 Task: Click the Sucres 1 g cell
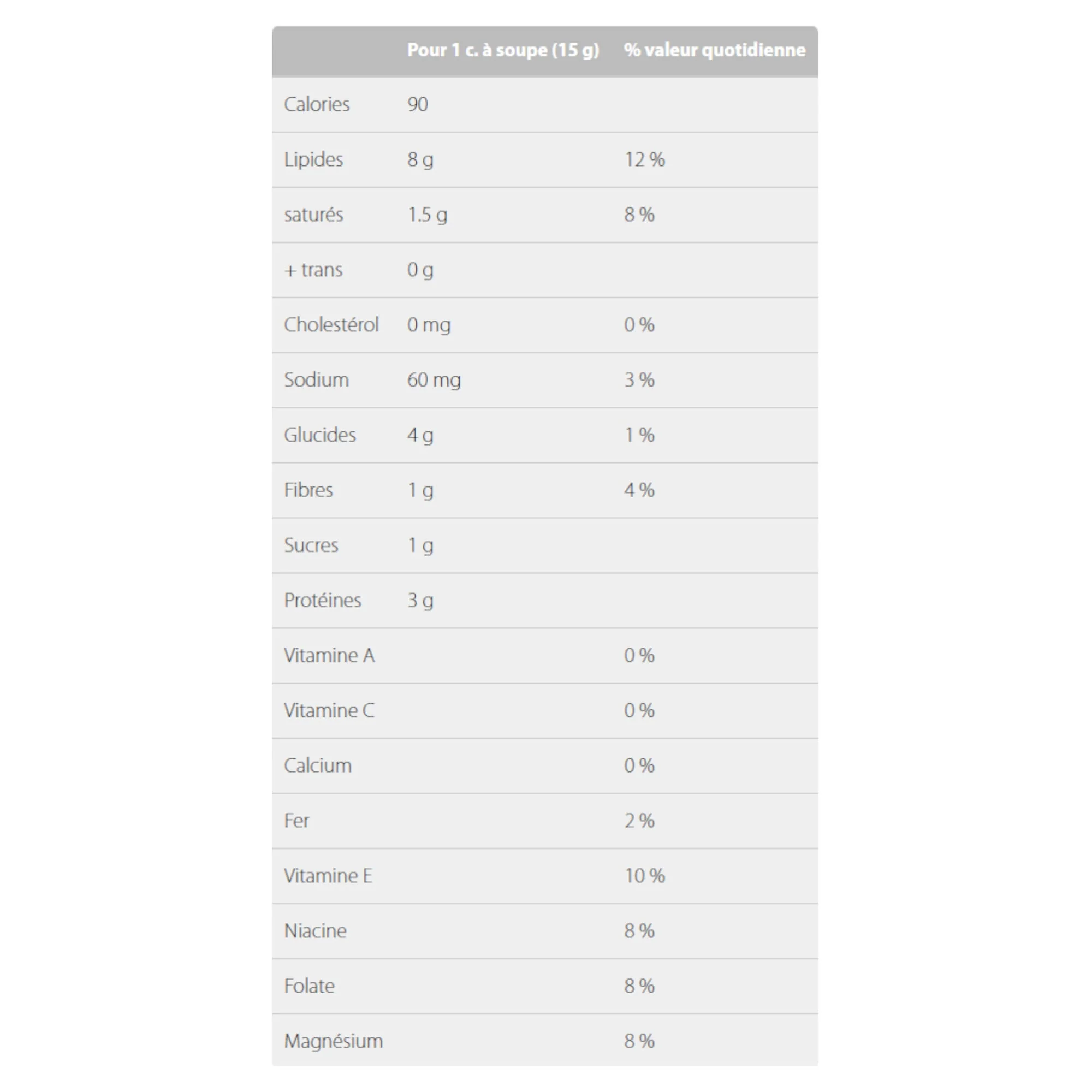pyautogui.click(x=420, y=545)
